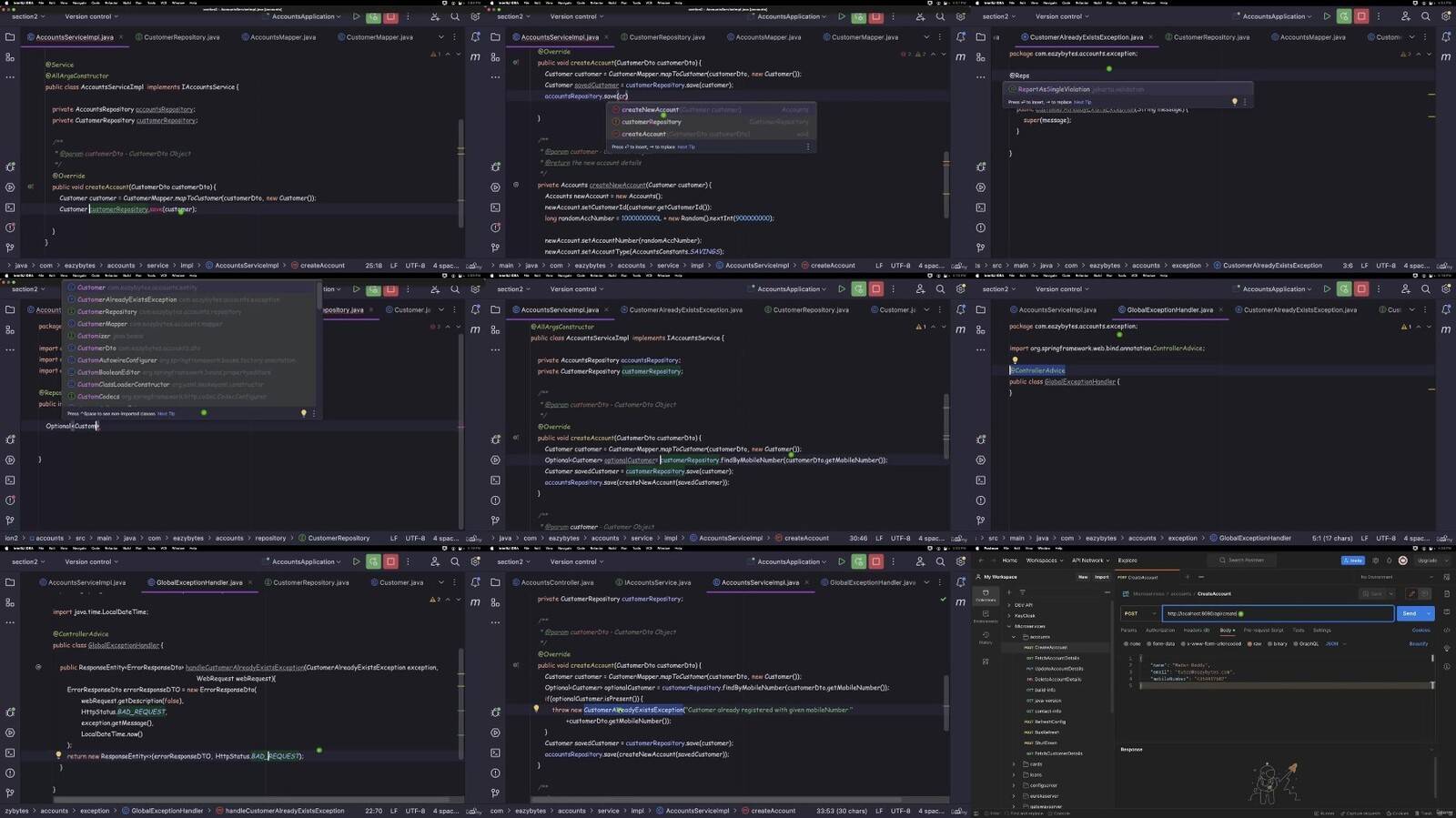Select 'none' body type in Postman
The height and width of the screenshot is (818, 1456).
pyautogui.click(x=1133, y=643)
